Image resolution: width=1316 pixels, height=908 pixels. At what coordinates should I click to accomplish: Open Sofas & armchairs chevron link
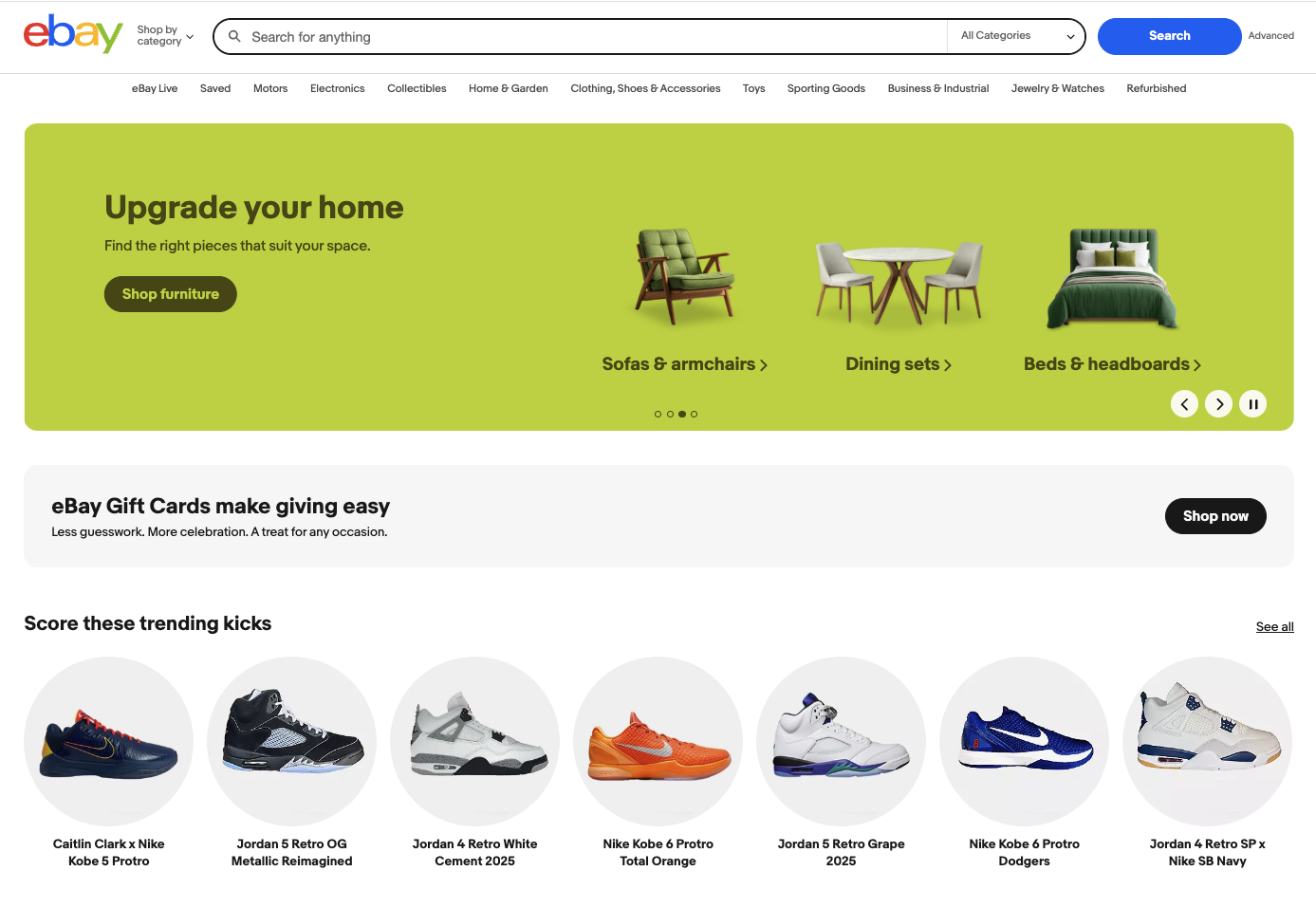coord(684,364)
